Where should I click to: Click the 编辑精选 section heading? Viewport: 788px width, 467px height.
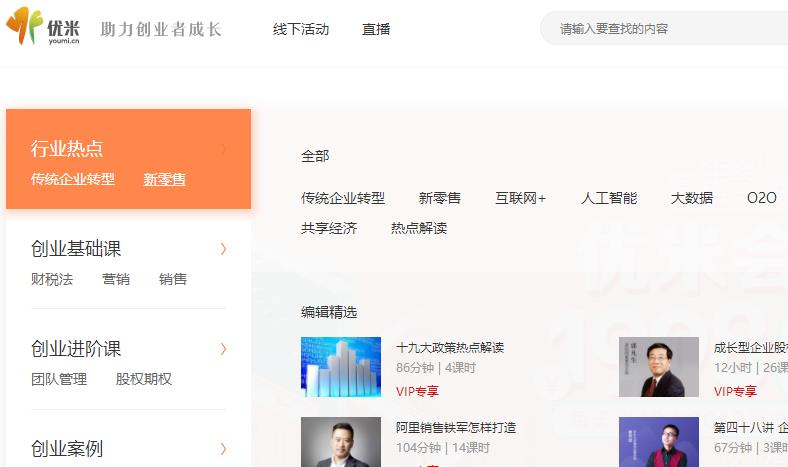point(329,312)
